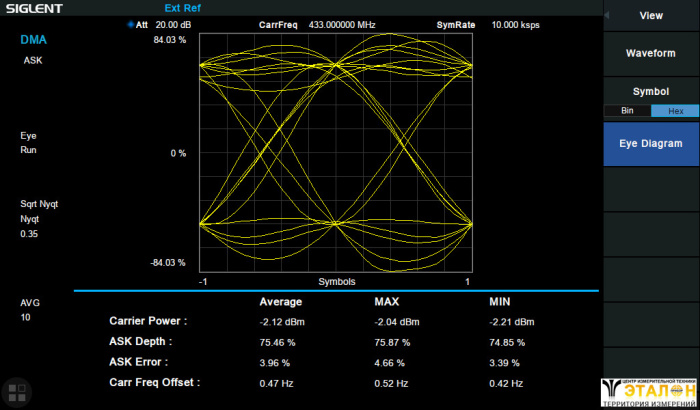Open the DMA mode label
The image size is (700, 410).
click(x=34, y=41)
